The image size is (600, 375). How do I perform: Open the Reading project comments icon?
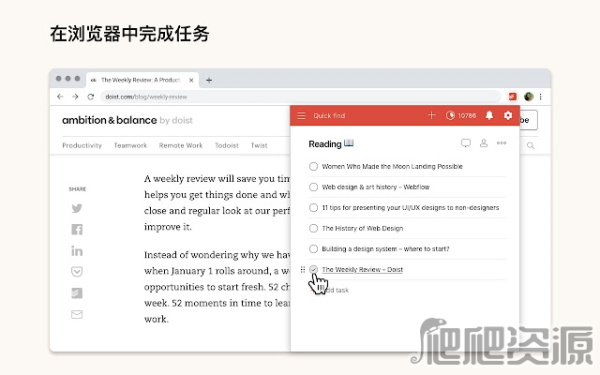[x=466, y=143]
